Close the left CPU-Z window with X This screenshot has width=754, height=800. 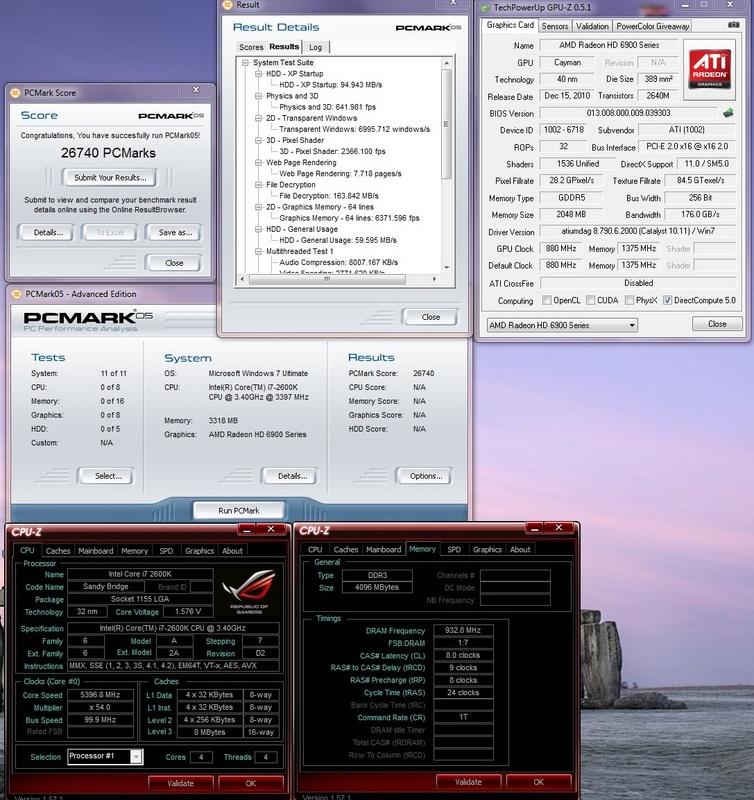(271, 530)
